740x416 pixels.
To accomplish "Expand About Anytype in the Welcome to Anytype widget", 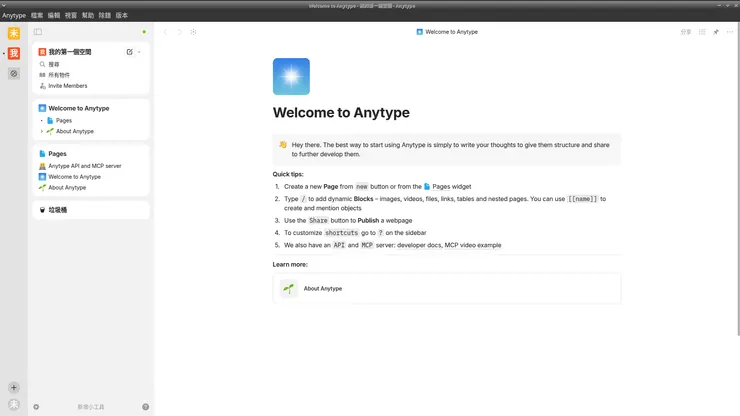I will 42,131.
